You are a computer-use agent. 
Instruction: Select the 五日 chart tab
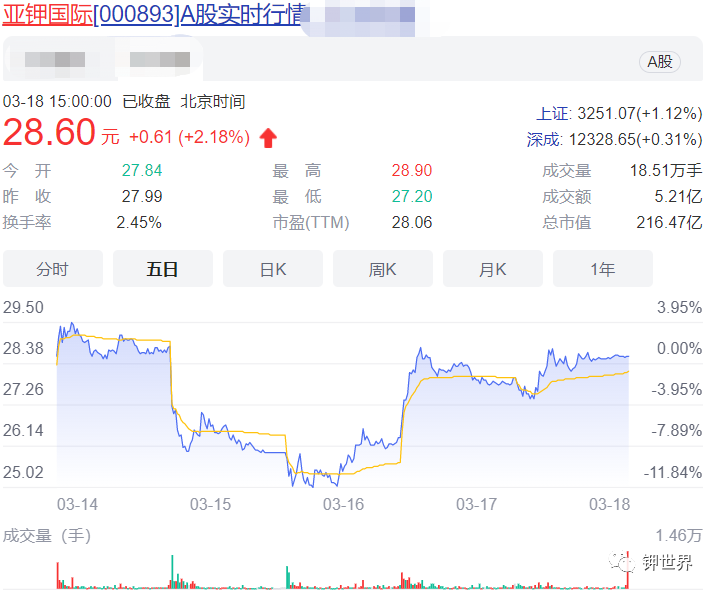163,269
